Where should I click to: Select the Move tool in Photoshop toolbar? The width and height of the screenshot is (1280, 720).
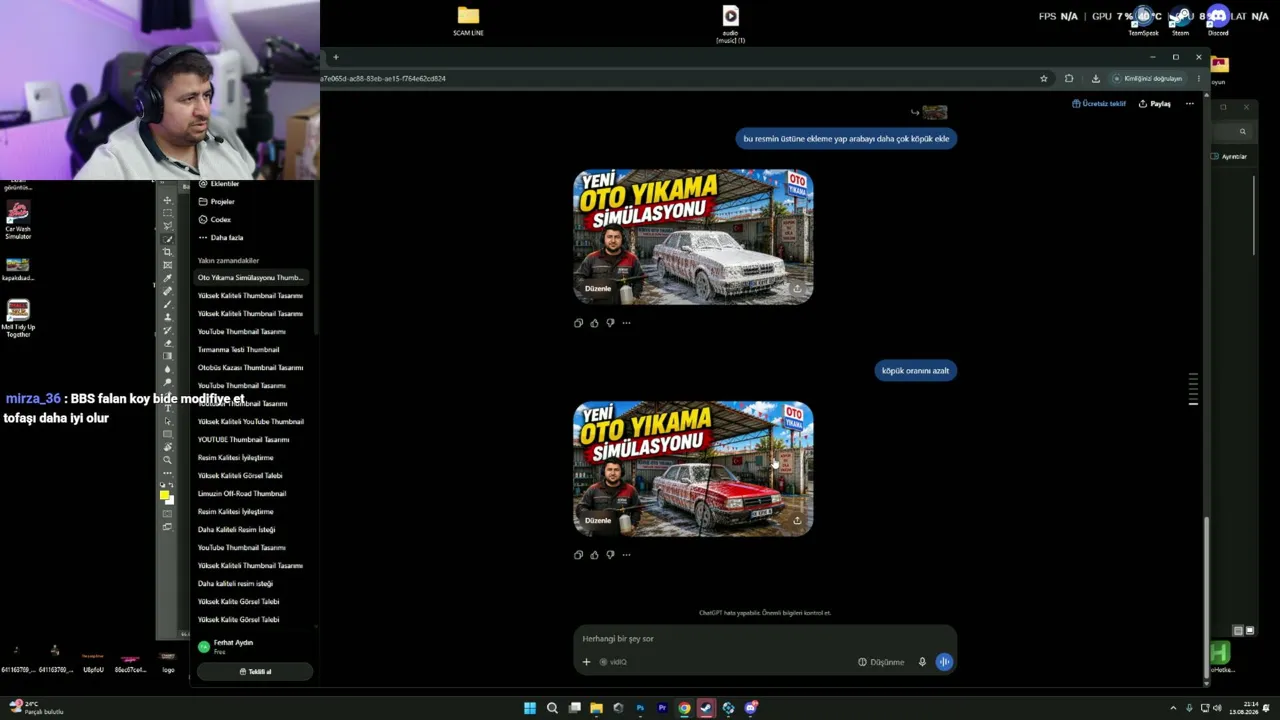167,200
